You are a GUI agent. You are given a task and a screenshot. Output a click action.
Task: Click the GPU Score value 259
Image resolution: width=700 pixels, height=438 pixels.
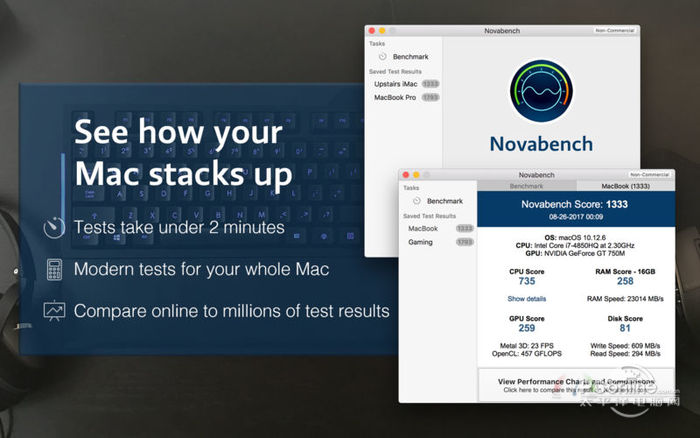click(x=527, y=328)
